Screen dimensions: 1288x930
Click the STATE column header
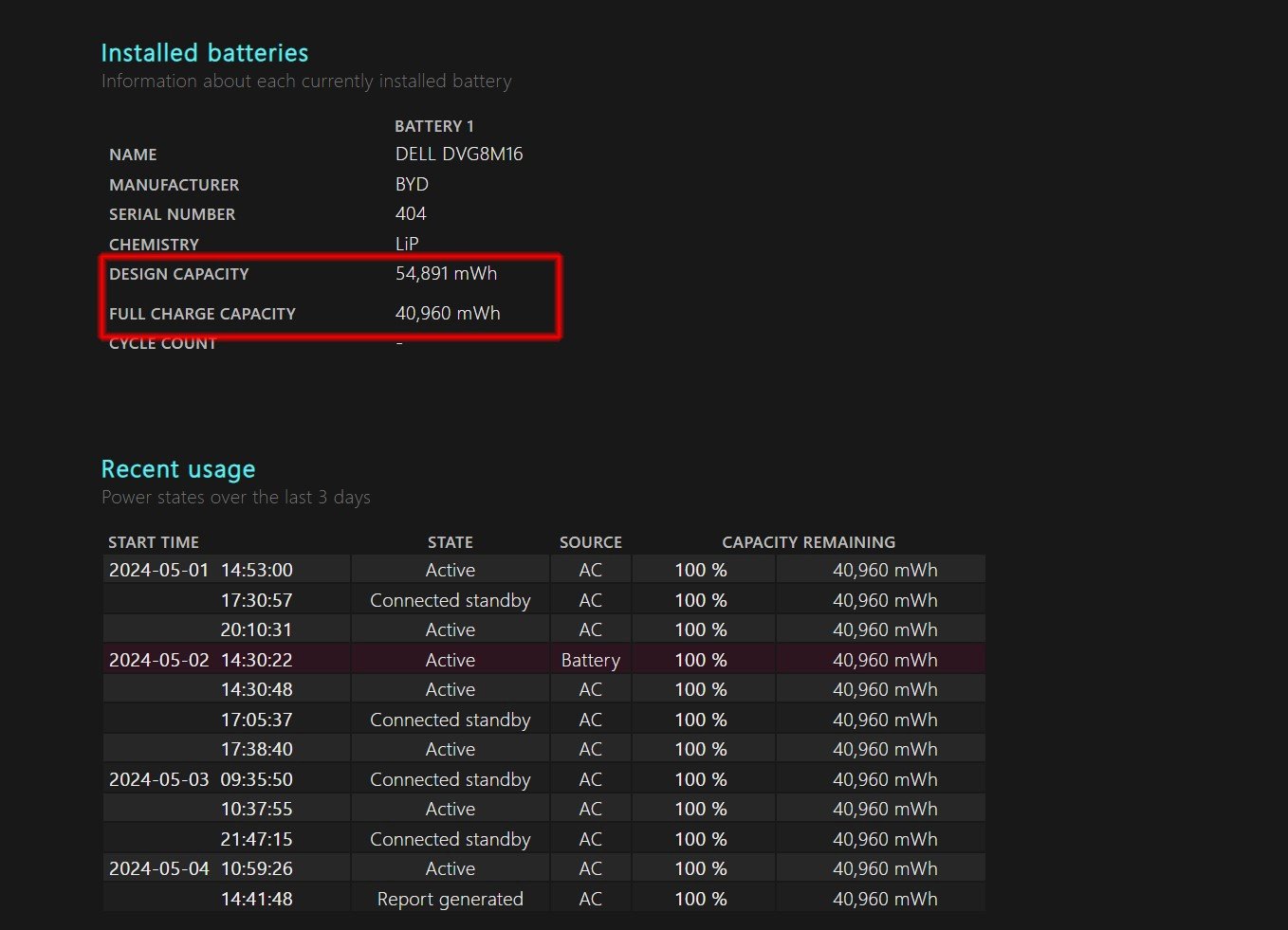point(450,542)
